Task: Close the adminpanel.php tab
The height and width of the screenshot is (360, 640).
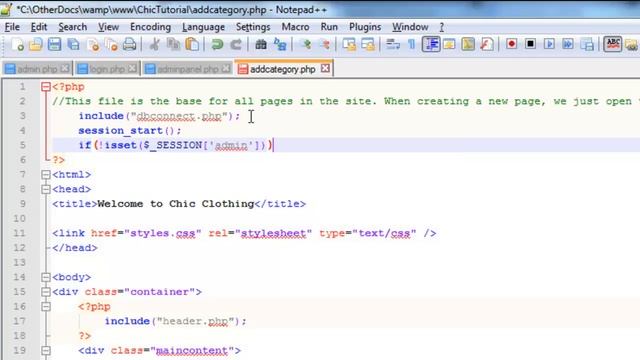Action: pos(226,69)
